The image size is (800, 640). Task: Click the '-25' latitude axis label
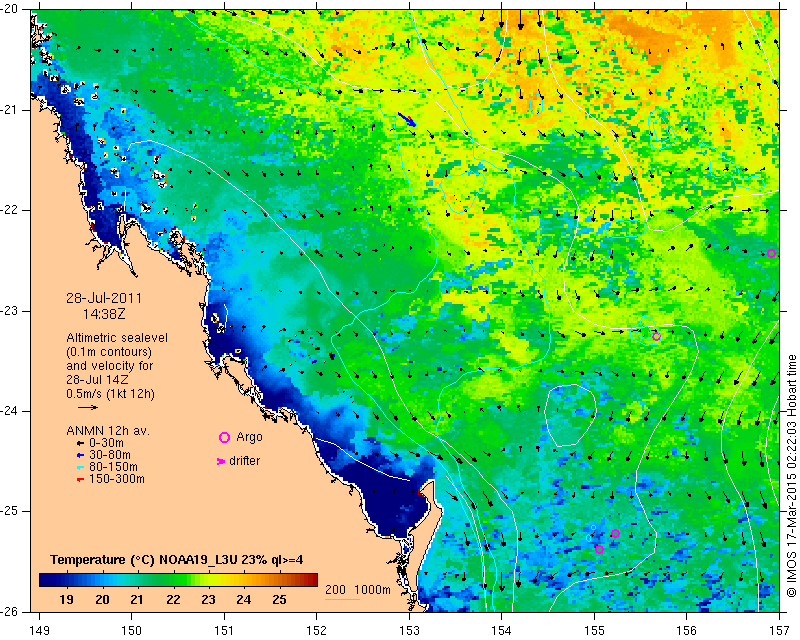pyautogui.click(x=9, y=511)
